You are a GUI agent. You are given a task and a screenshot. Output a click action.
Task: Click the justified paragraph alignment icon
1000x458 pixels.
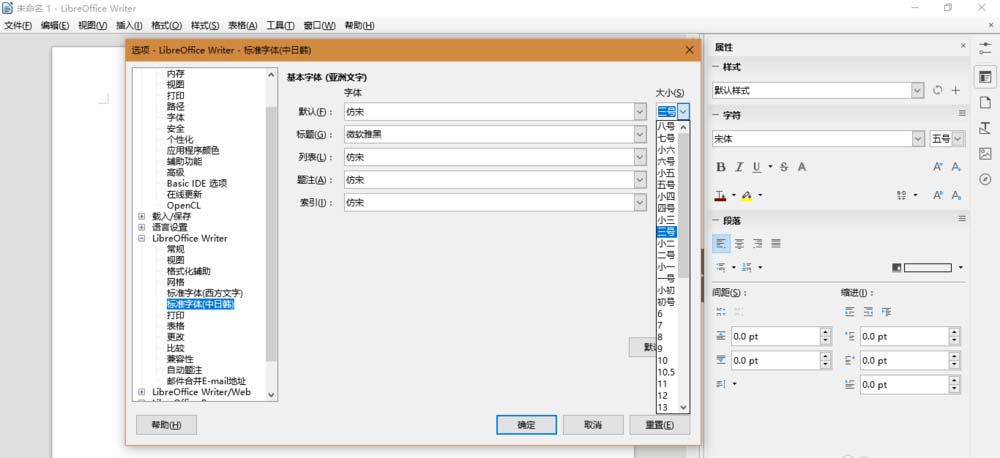(777, 243)
